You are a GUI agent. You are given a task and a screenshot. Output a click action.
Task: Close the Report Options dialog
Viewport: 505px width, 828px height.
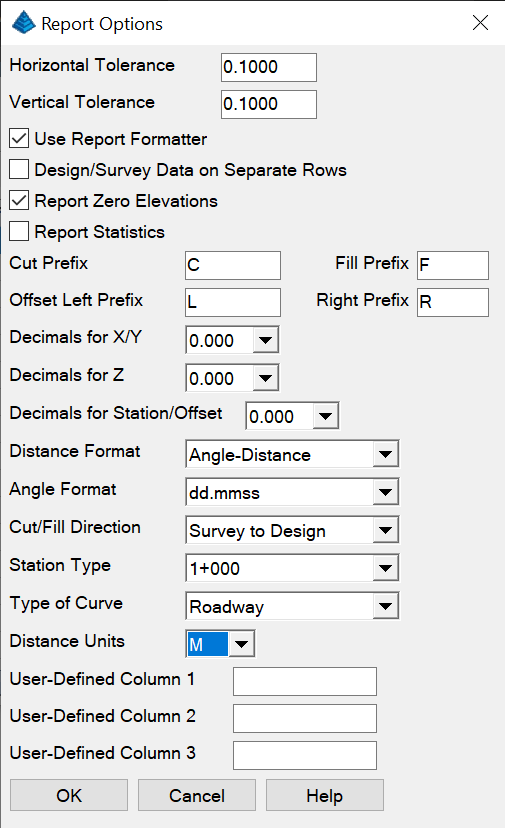point(480,23)
